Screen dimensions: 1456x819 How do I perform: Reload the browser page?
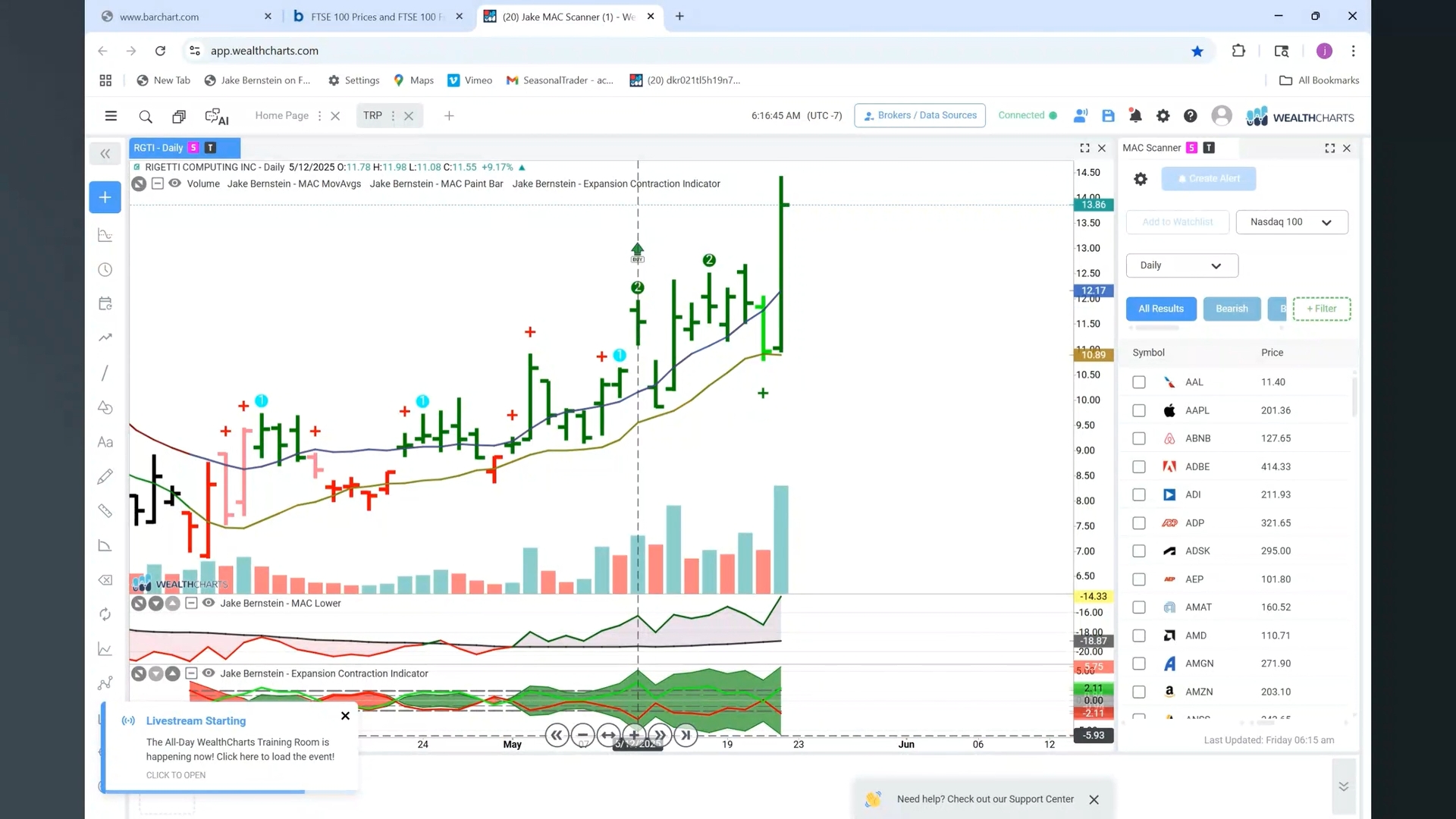coord(160,51)
